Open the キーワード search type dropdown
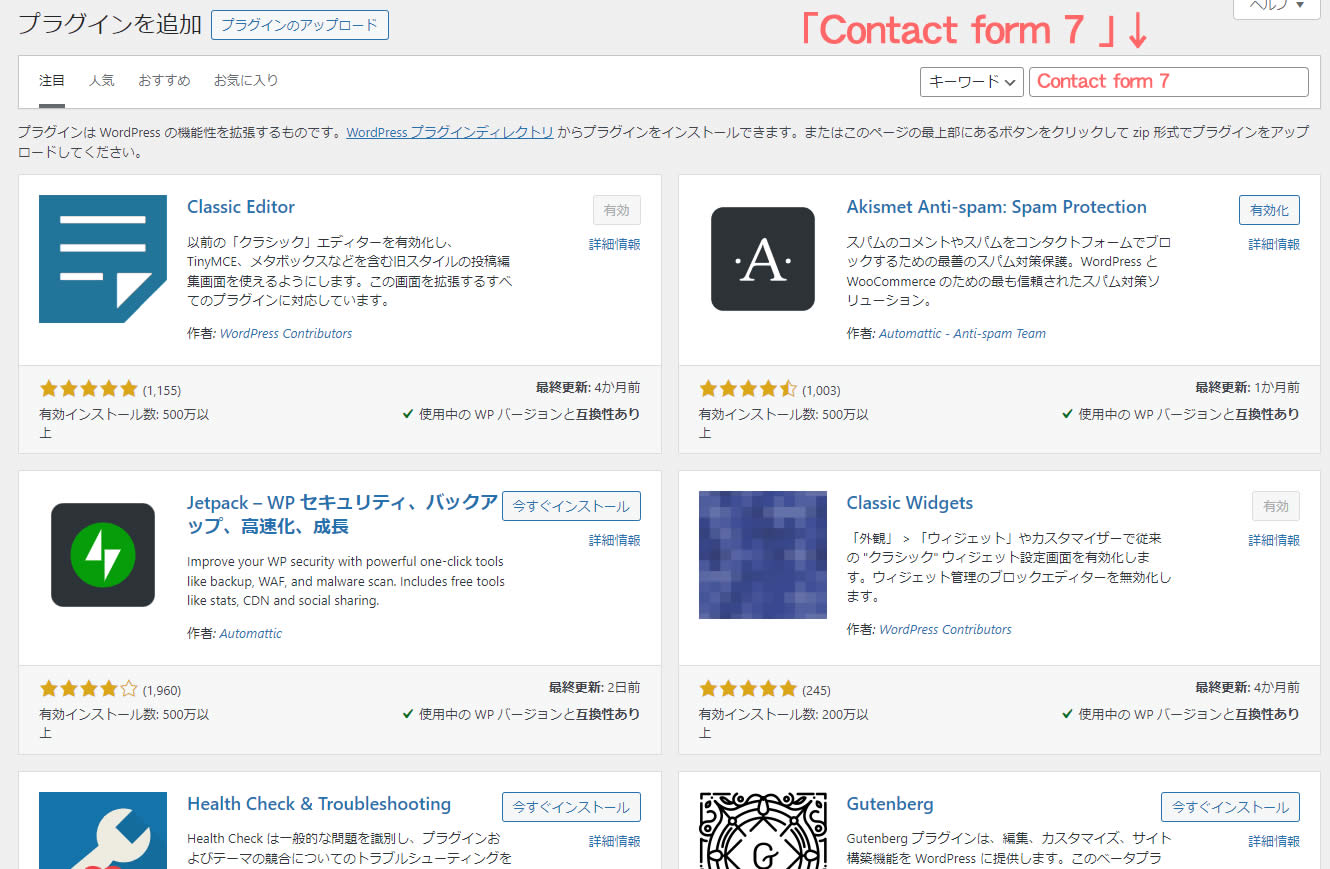The height and width of the screenshot is (869, 1330). click(971, 82)
